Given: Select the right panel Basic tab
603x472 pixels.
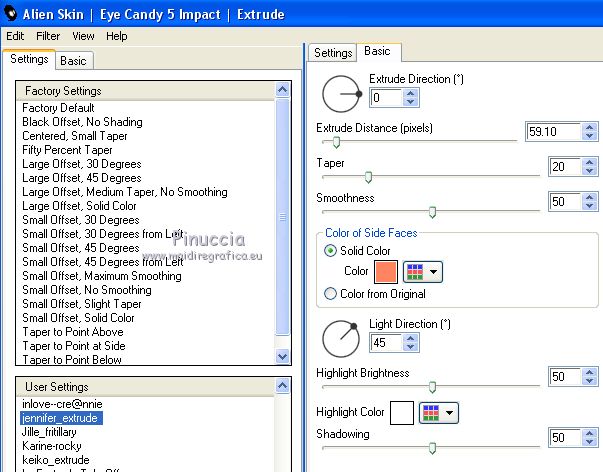Looking at the screenshot, I should (x=378, y=51).
